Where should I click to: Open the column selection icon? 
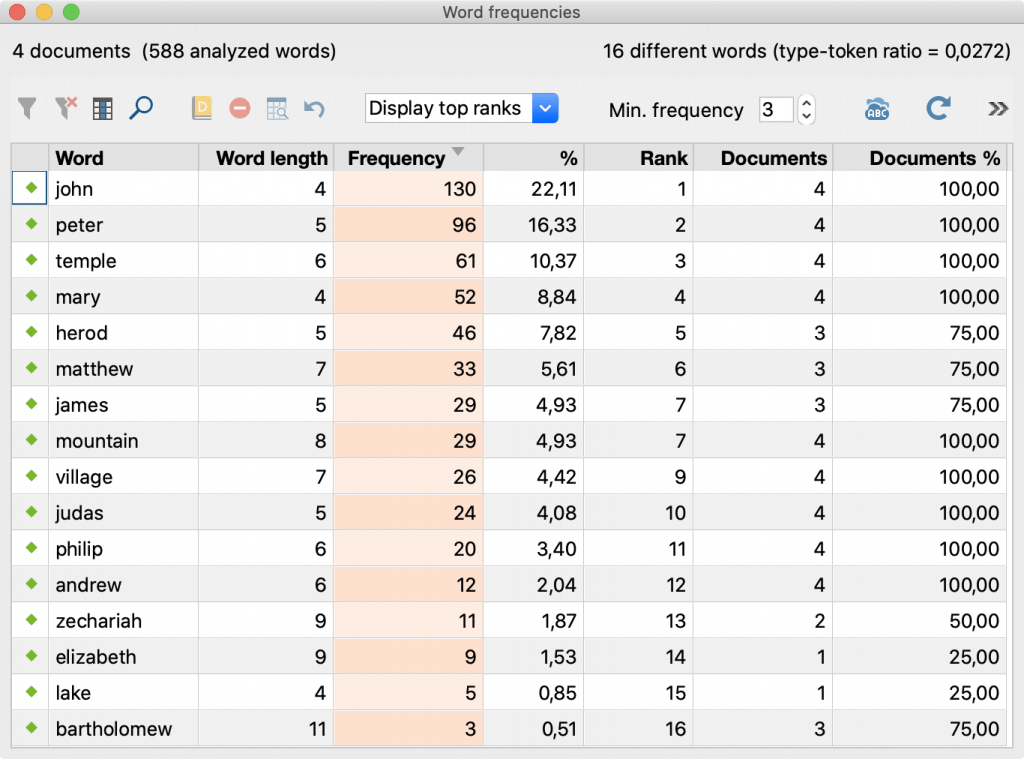tap(102, 109)
